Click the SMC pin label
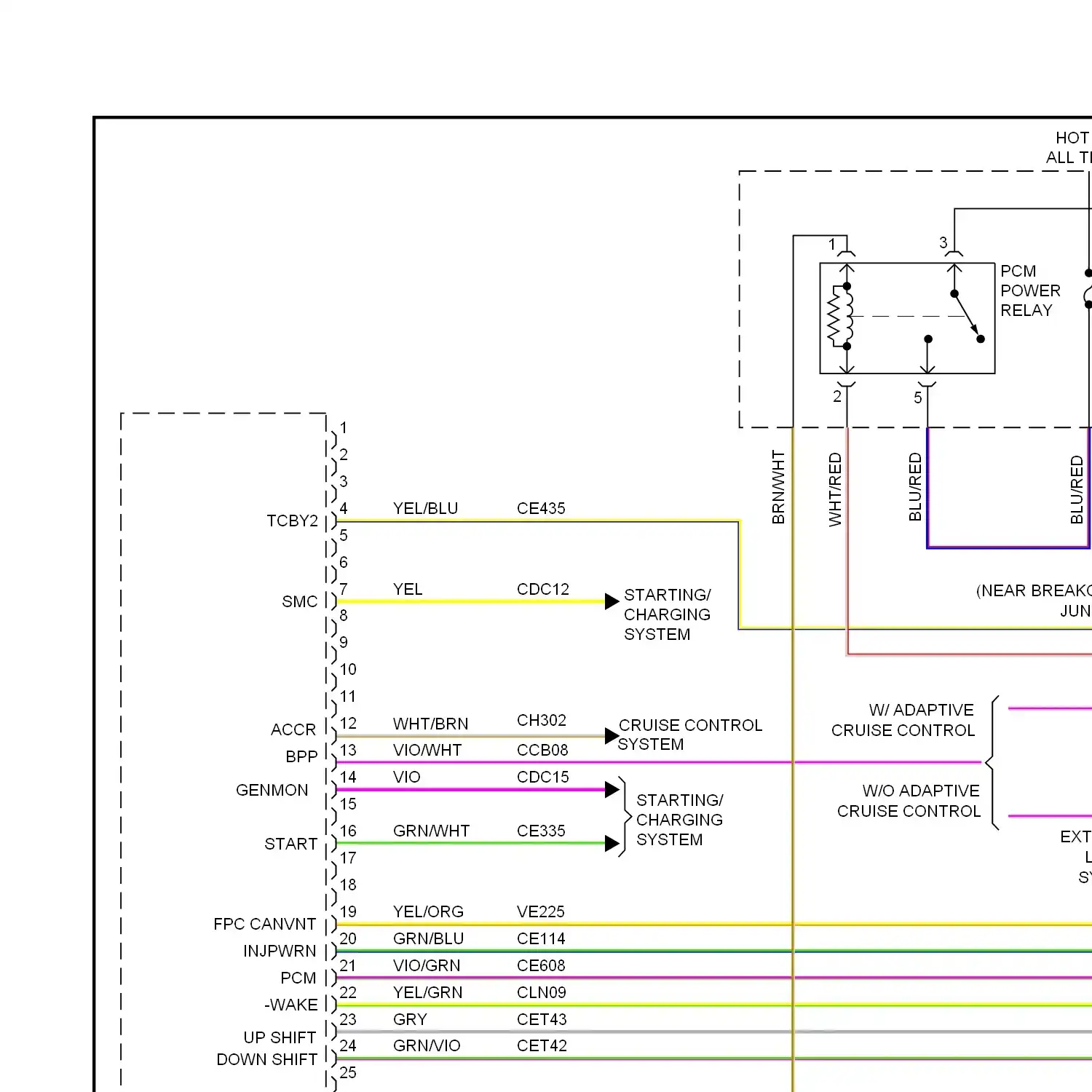 (x=300, y=601)
